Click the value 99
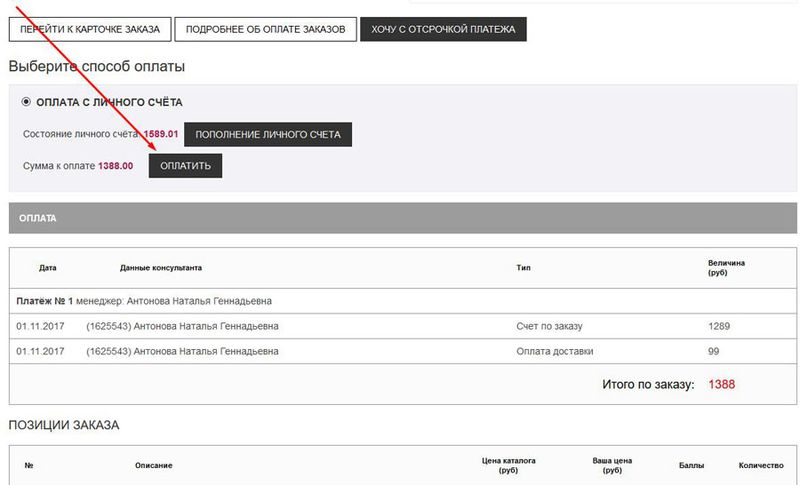The image size is (800, 485). pos(713,351)
